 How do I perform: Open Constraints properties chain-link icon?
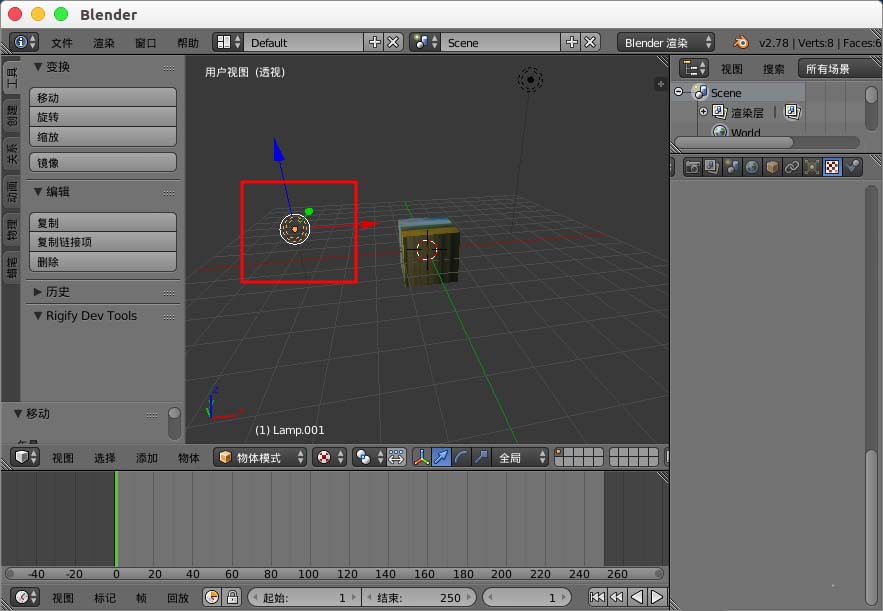tap(792, 167)
